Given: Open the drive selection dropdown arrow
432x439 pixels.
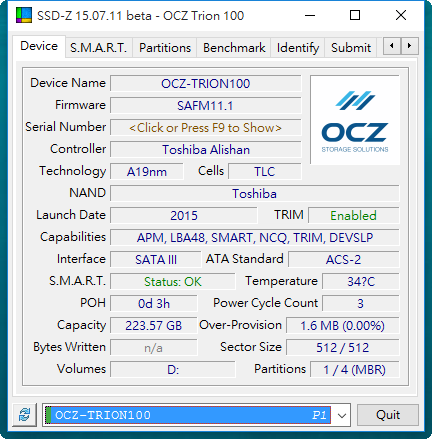Looking at the screenshot, I should click(342, 415).
